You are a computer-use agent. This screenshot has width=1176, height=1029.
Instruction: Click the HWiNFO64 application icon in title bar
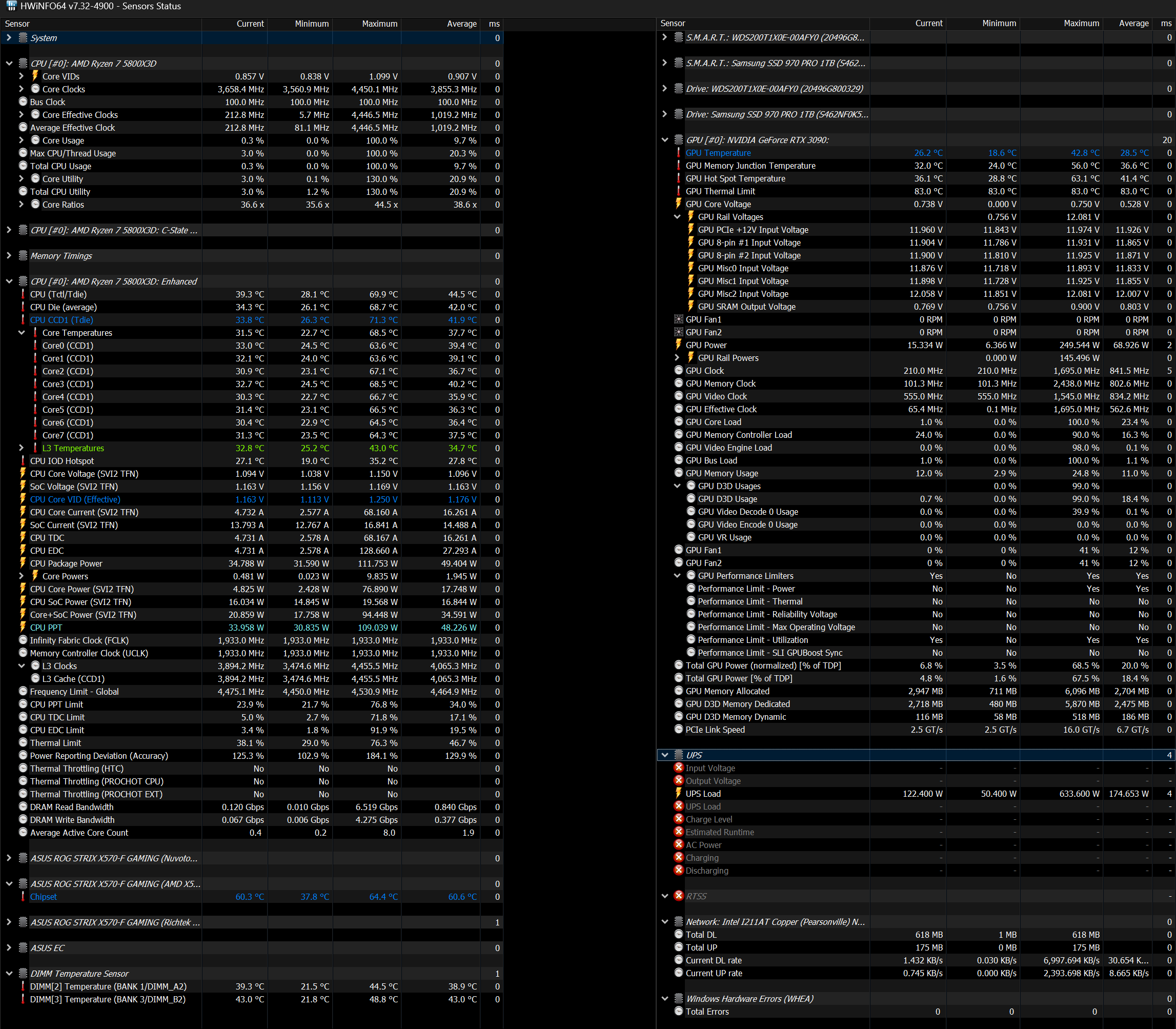(11, 6)
